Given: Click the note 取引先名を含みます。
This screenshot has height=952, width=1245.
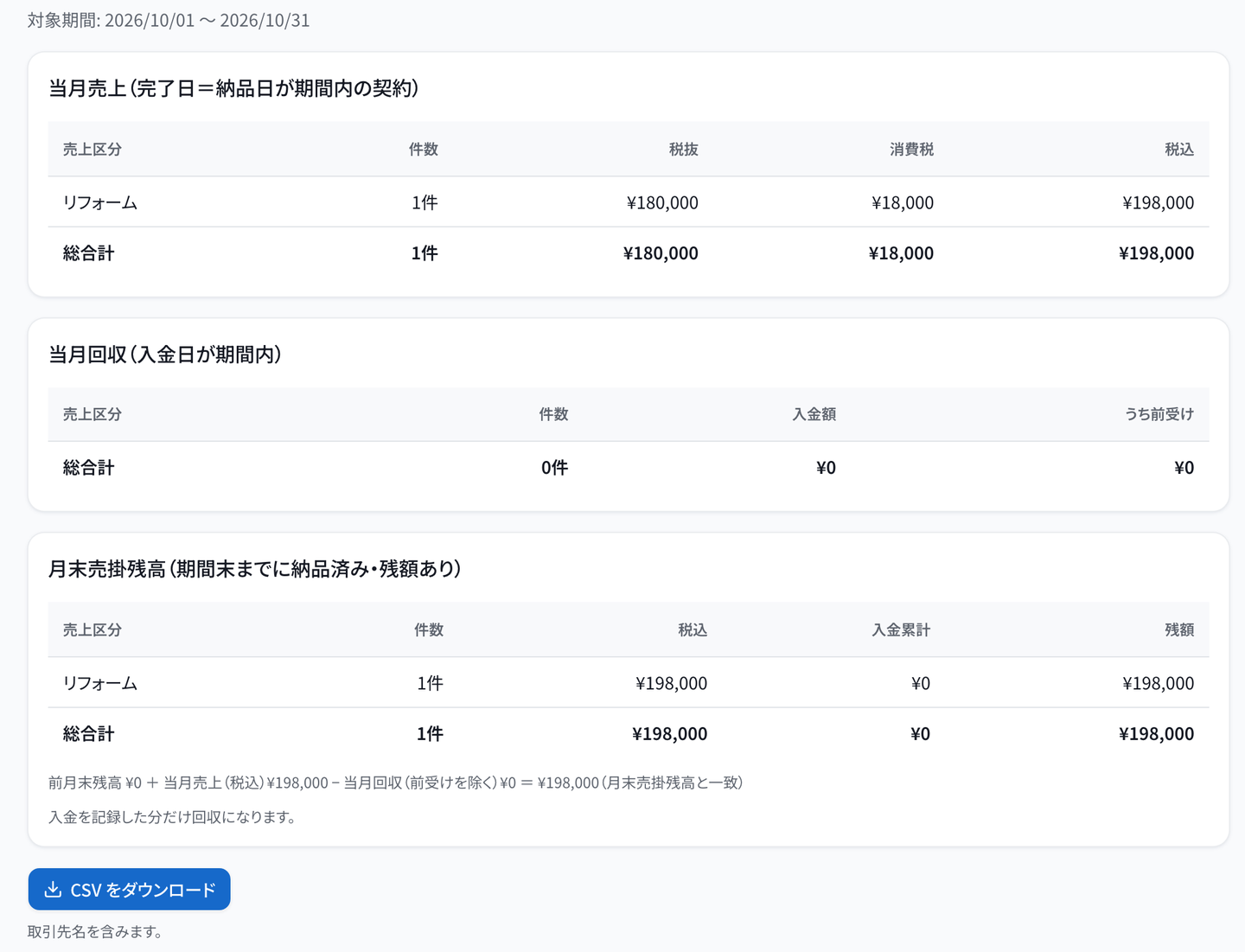Looking at the screenshot, I should coord(95,931).
